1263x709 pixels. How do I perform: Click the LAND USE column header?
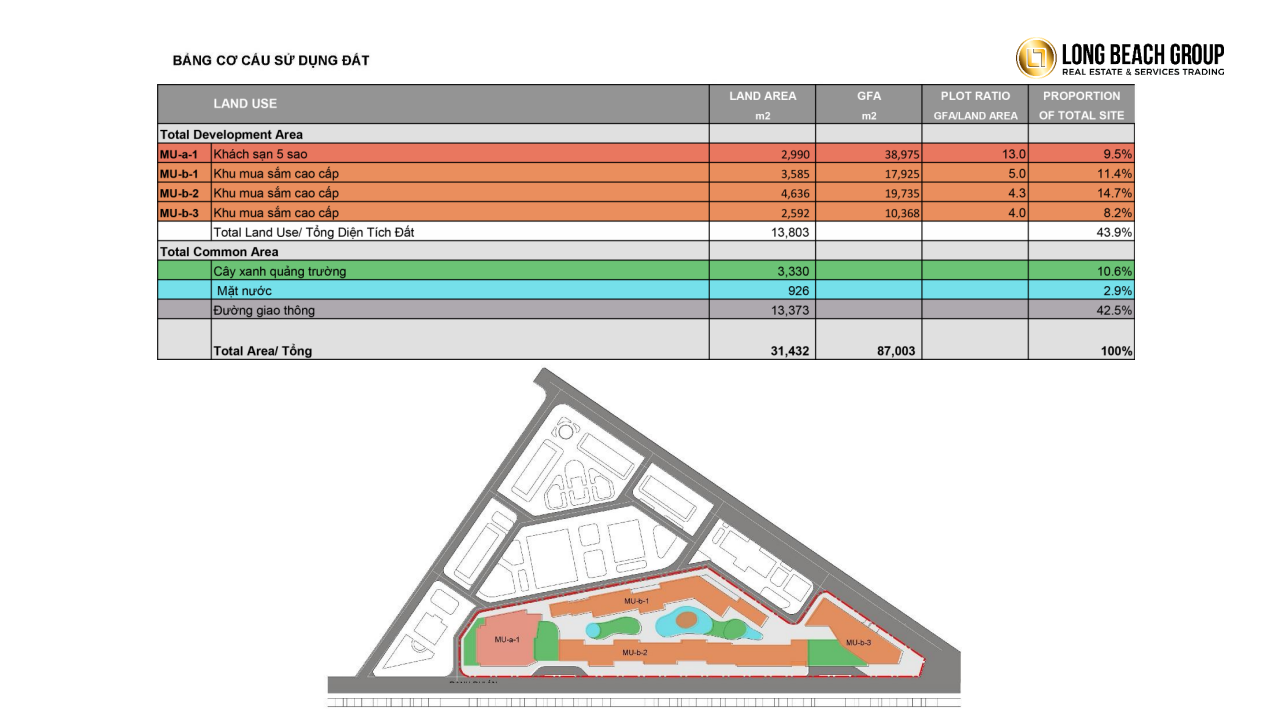coord(245,104)
